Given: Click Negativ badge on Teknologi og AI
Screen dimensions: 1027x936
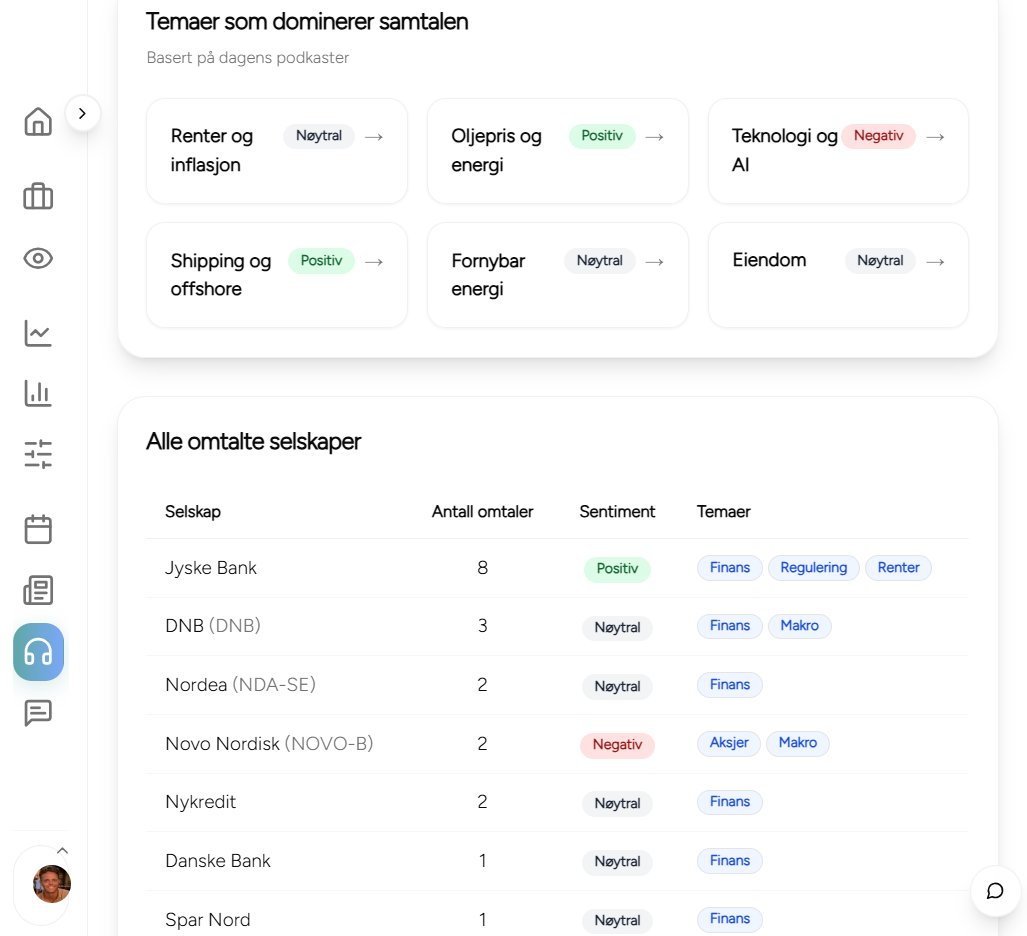Looking at the screenshot, I should click(878, 136).
